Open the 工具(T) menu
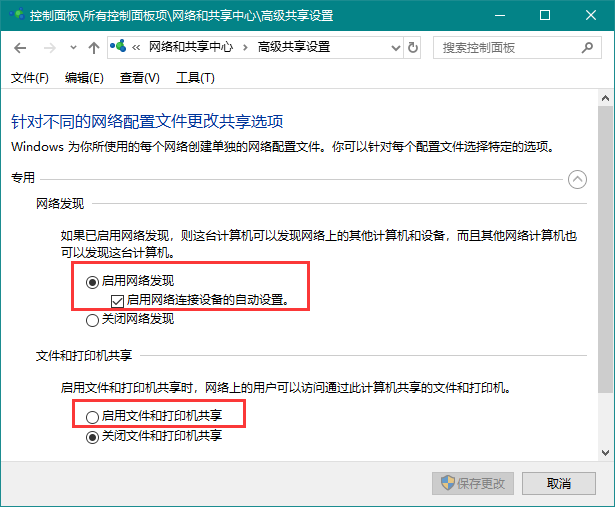The height and width of the screenshot is (507, 615). click(x=195, y=78)
